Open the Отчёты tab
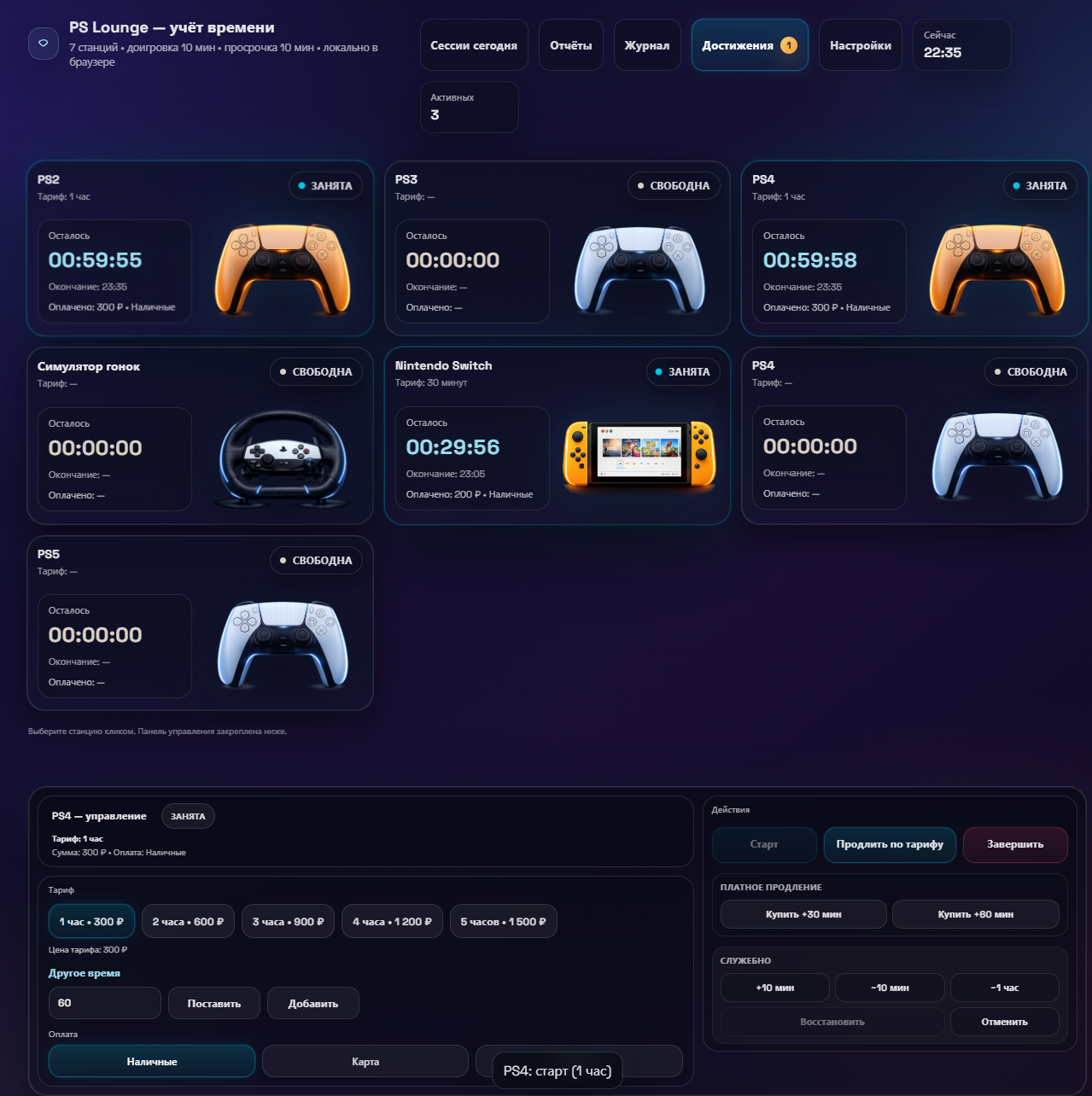 [x=571, y=45]
